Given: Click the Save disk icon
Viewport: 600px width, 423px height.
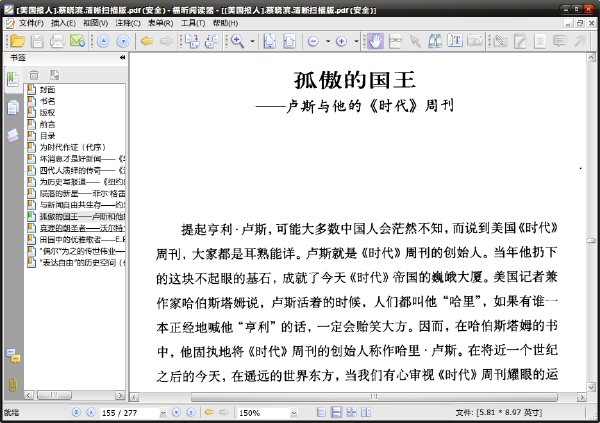Looking at the screenshot, I should [37, 41].
